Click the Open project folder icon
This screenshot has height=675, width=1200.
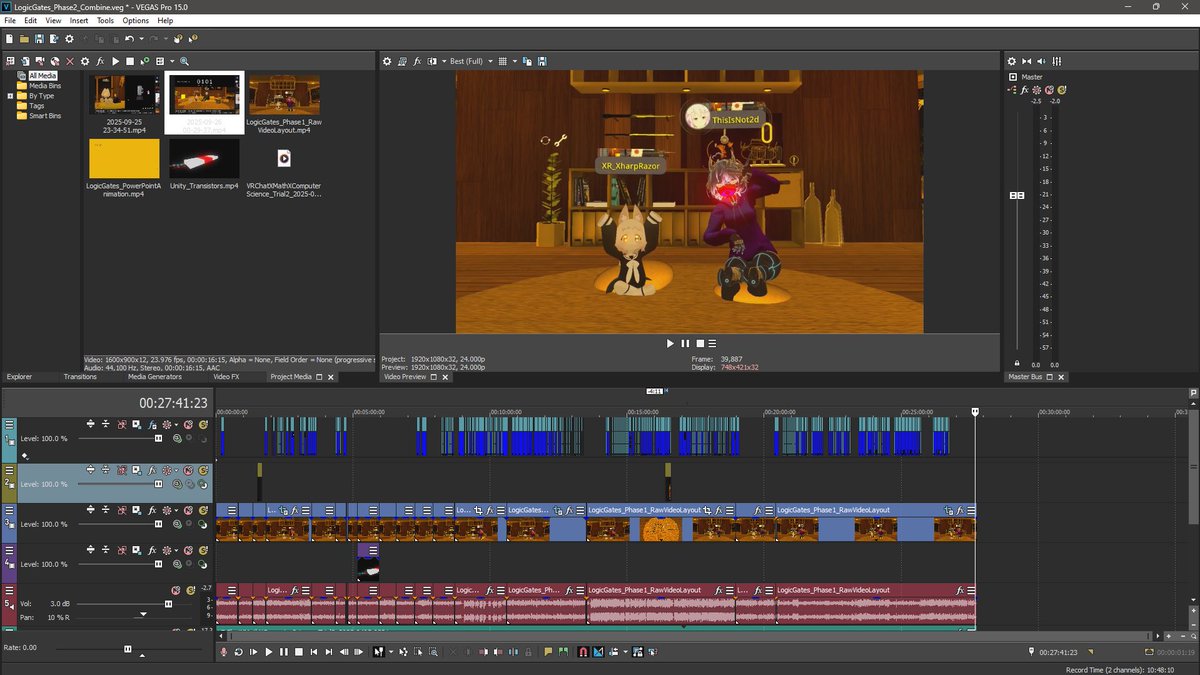(24, 38)
